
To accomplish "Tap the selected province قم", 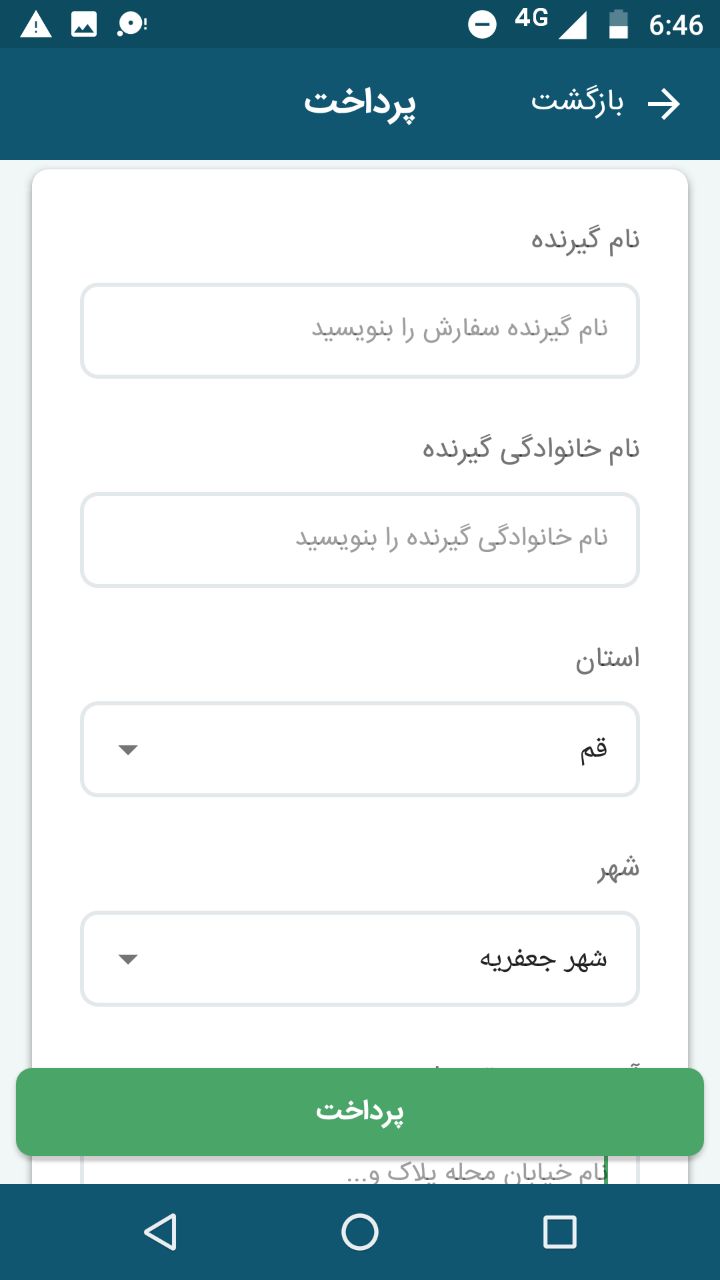I will 594,750.
